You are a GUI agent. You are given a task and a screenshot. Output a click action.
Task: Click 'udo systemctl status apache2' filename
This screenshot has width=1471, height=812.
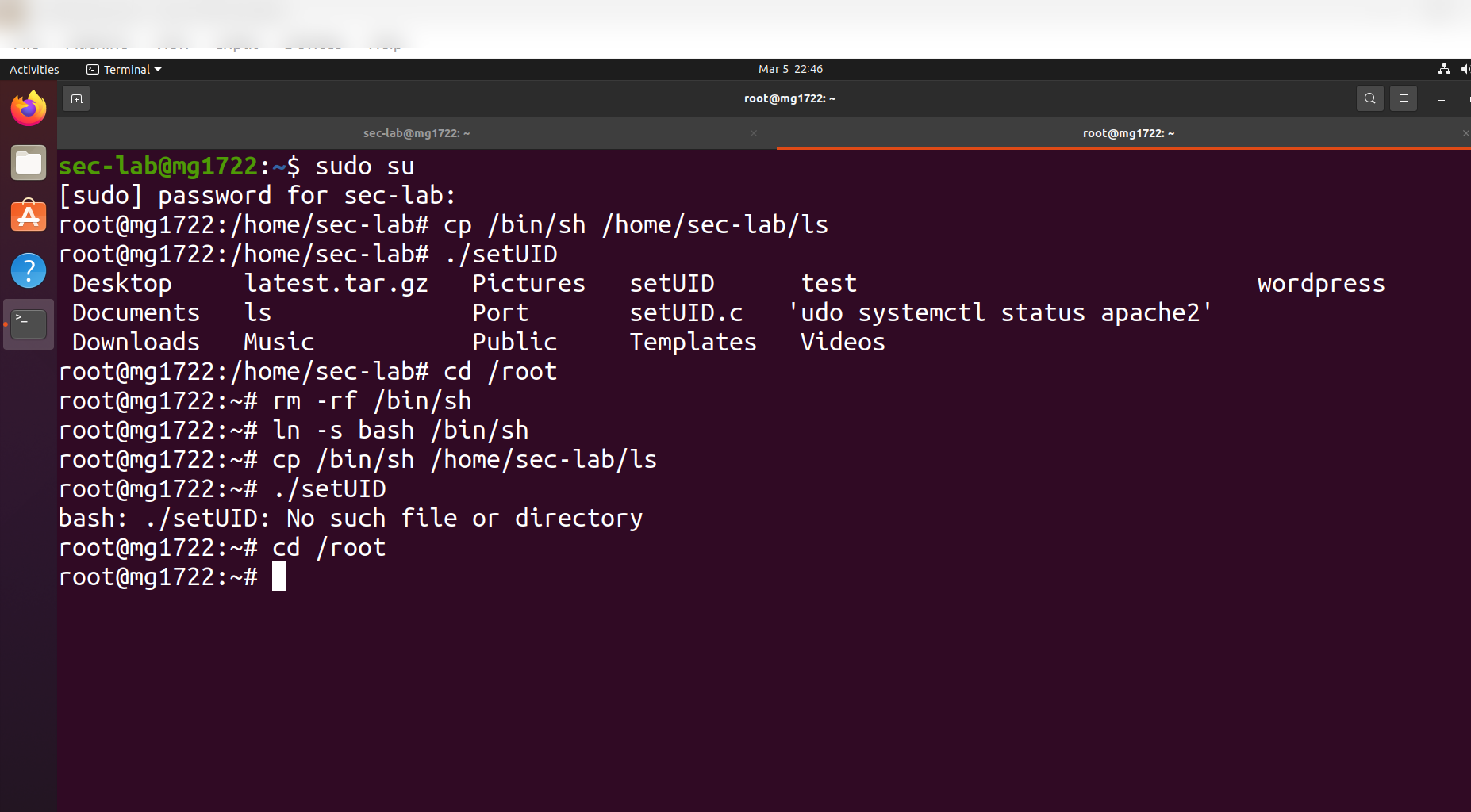1000,313
